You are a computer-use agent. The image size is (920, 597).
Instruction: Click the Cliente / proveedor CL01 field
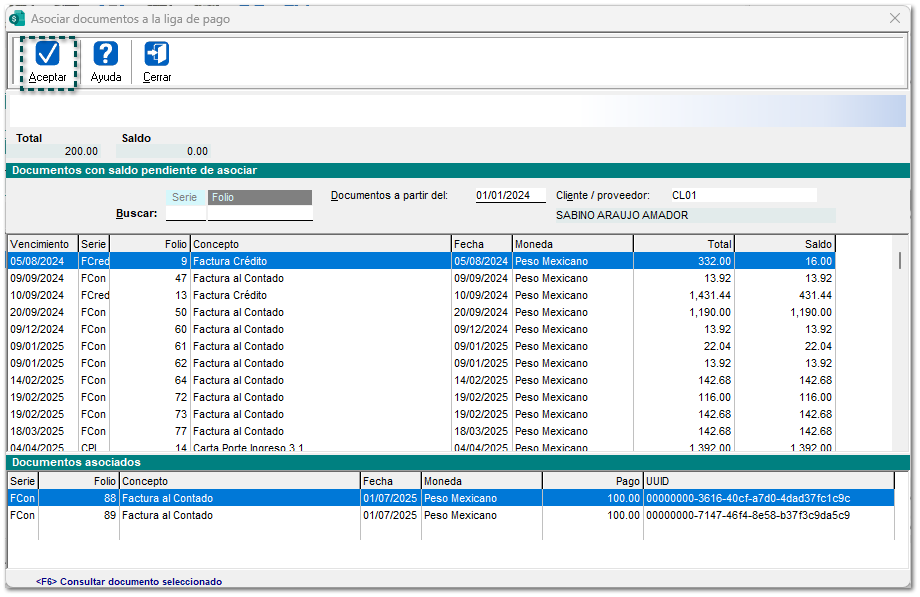[741, 196]
